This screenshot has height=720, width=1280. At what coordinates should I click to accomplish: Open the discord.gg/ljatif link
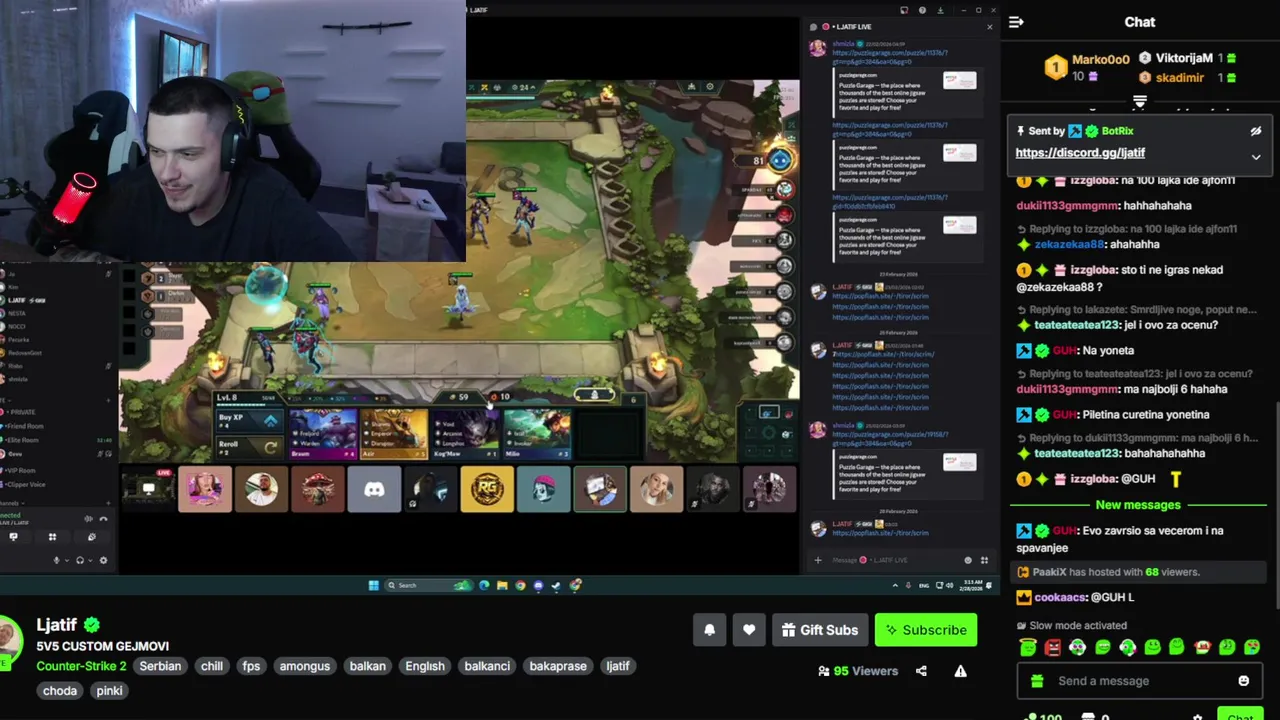[x=1080, y=153]
